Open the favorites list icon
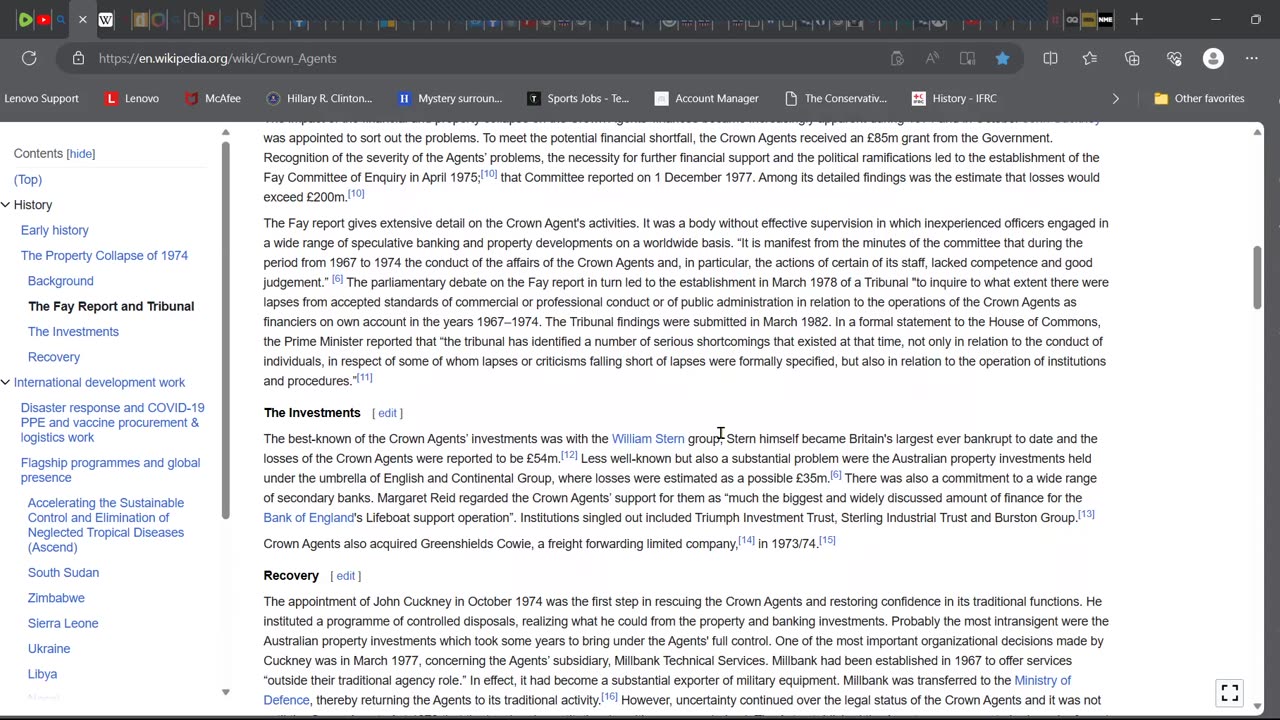This screenshot has width=1280, height=720. pos(1090,58)
